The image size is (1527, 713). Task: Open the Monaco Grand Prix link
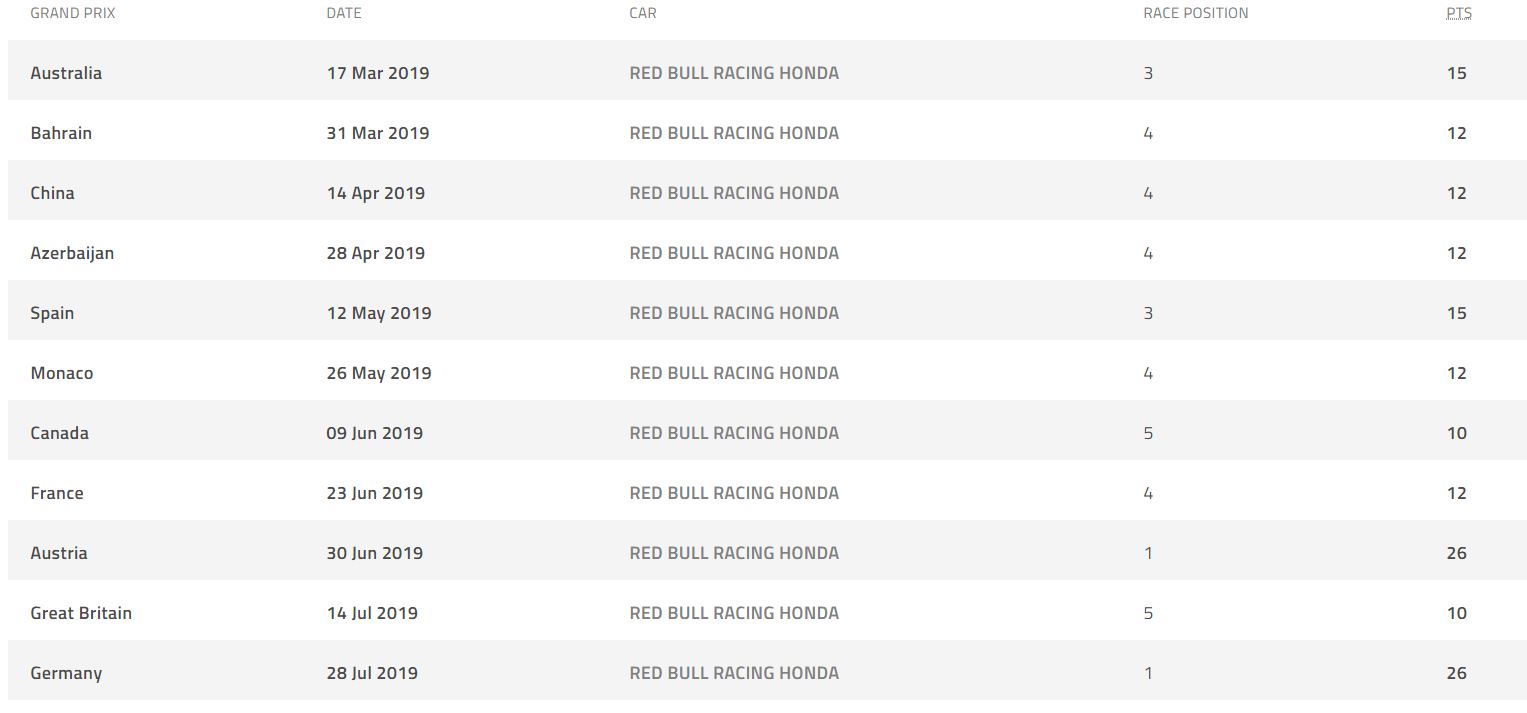pyautogui.click(x=62, y=373)
